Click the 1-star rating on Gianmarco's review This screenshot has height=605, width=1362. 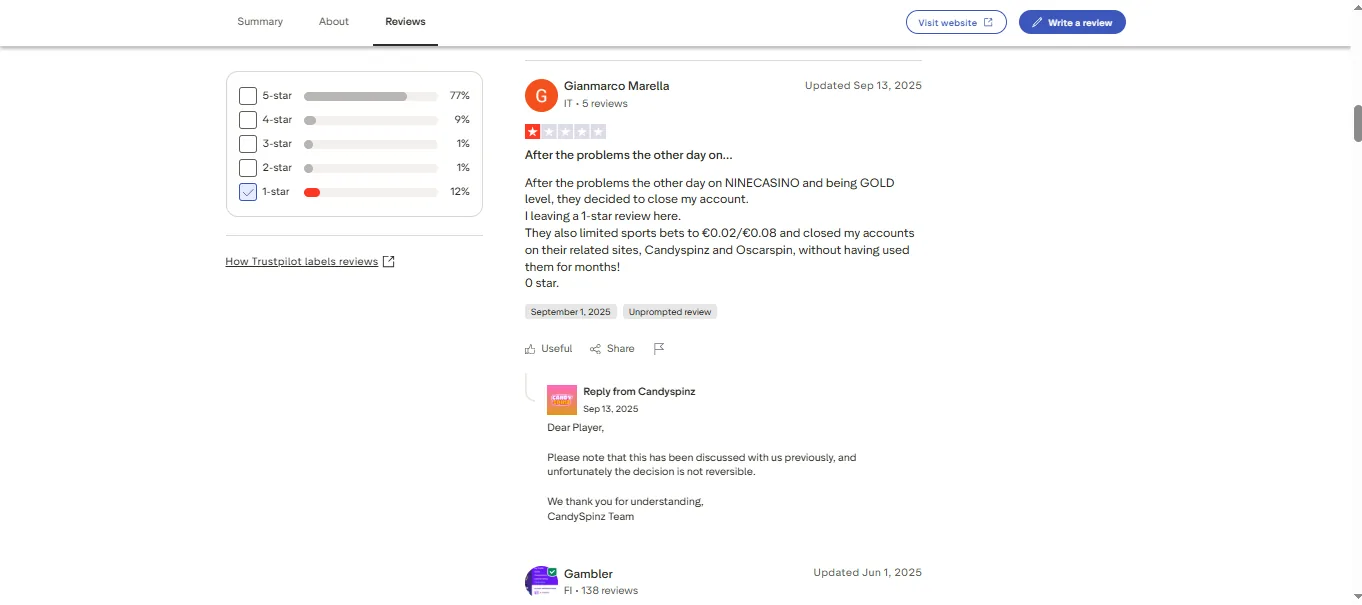(565, 131)
